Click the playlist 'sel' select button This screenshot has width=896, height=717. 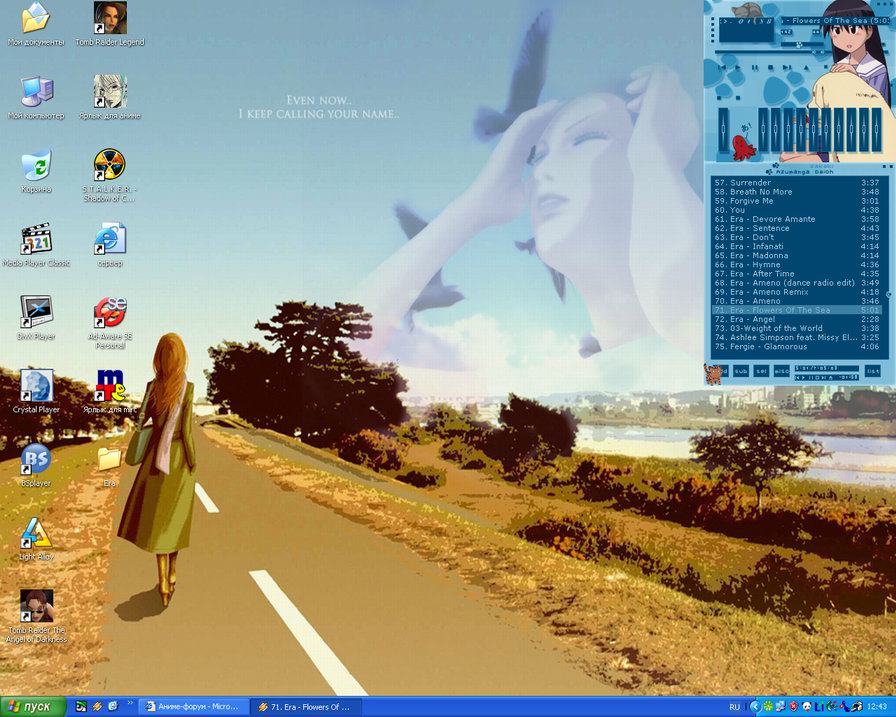761,371
